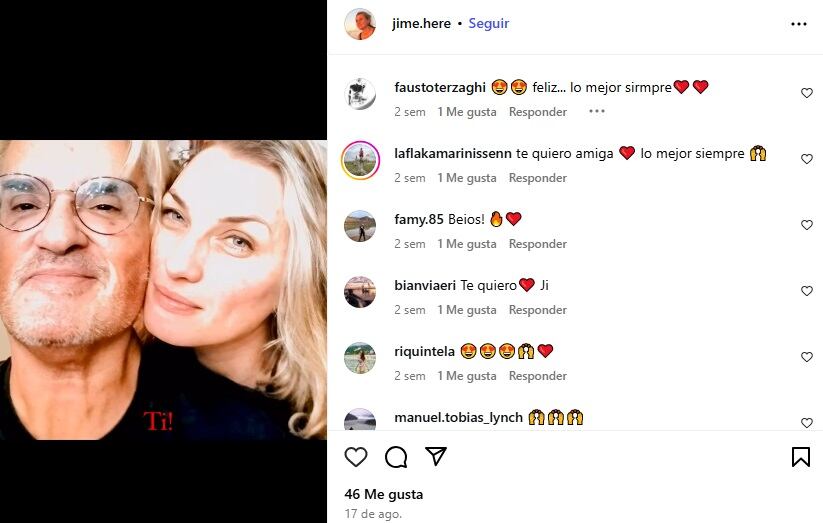
Task: Open manuel.tobias_lynch's profile
Action: 458,417
